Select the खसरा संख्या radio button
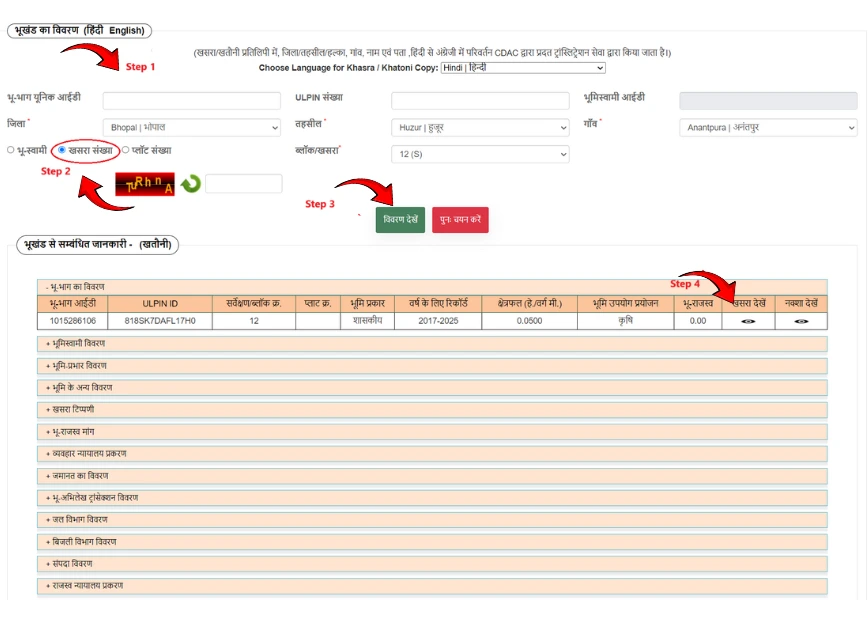The width and height of the screenshot is (868, 631). pos(62,150)
